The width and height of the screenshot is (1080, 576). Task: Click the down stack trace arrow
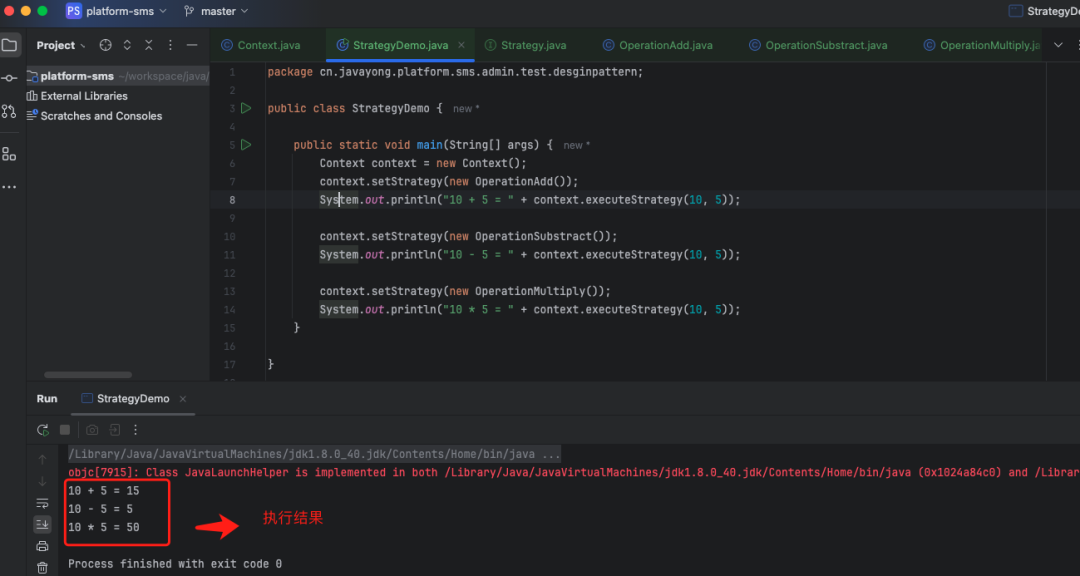coord(43,482)
